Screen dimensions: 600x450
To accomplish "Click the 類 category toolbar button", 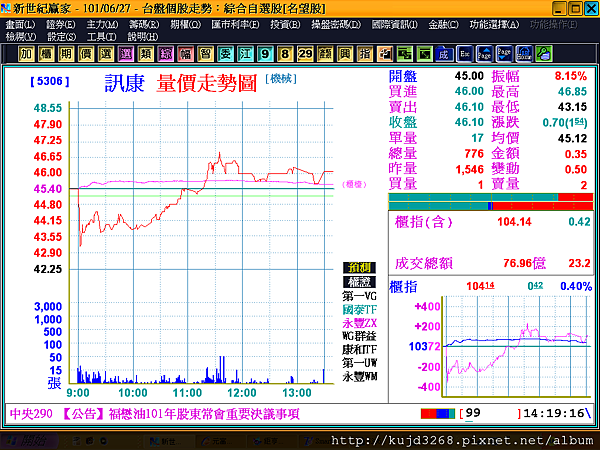I will pyautogui.click(x=145, y=54).
